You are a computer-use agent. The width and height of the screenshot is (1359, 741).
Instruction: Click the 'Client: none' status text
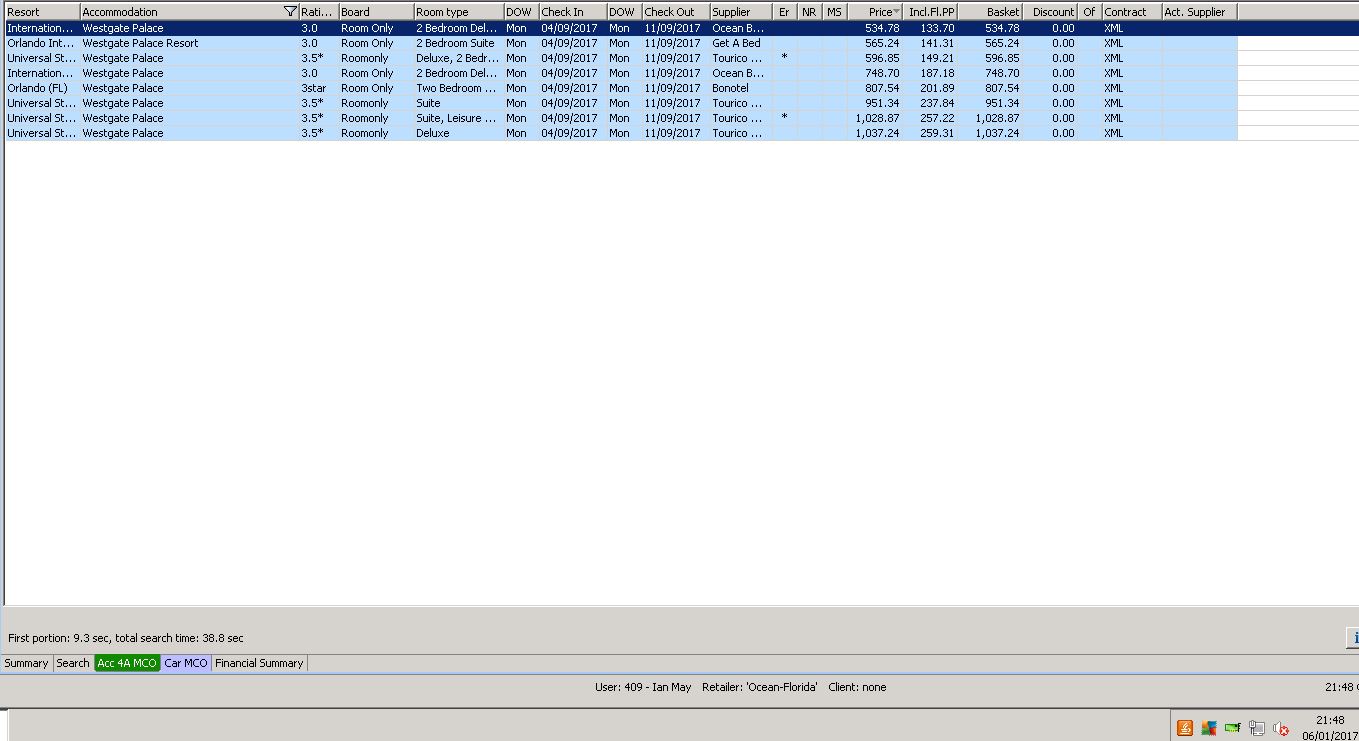coord(857,687)
